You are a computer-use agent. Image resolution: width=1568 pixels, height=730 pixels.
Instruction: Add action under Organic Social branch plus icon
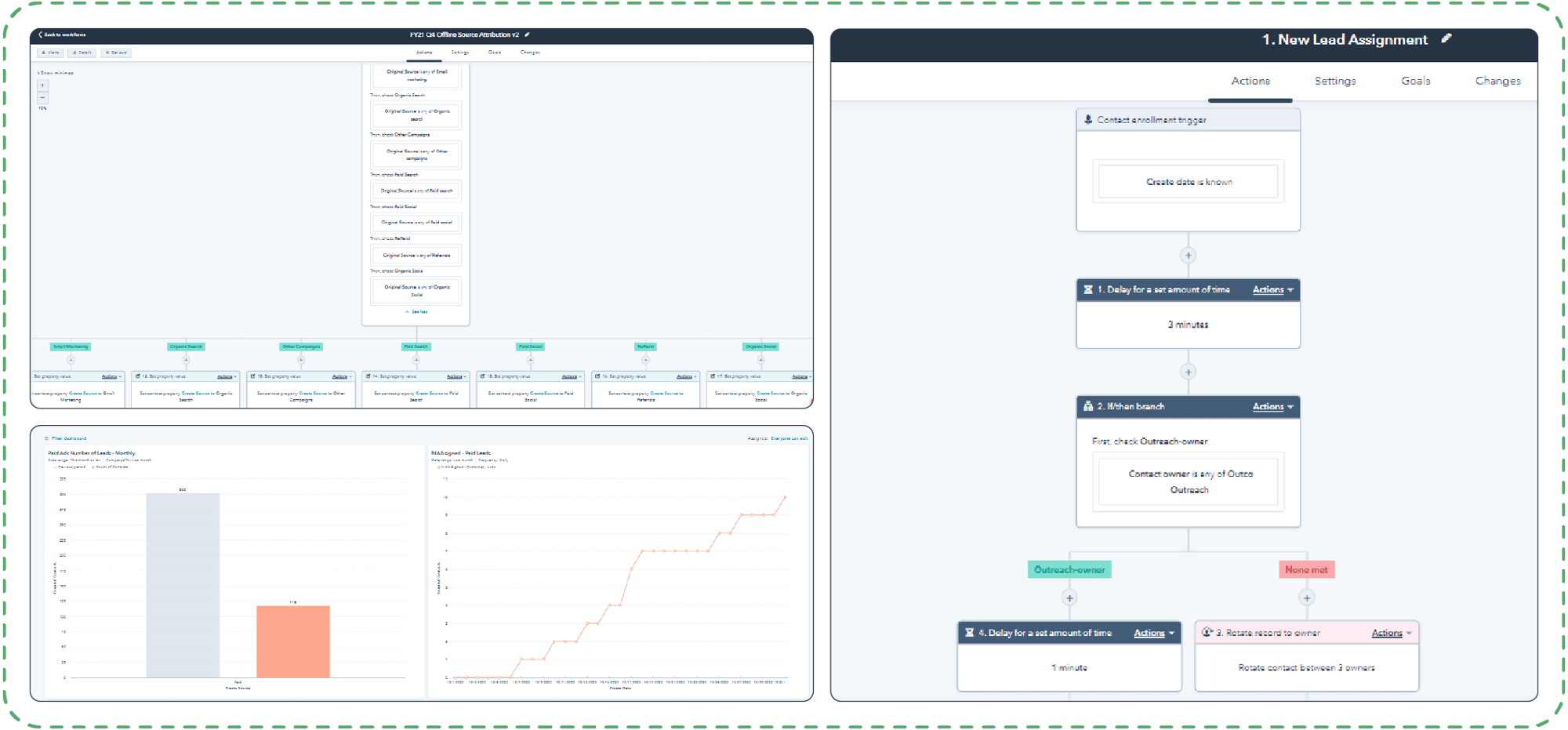(x=760, y=361)
